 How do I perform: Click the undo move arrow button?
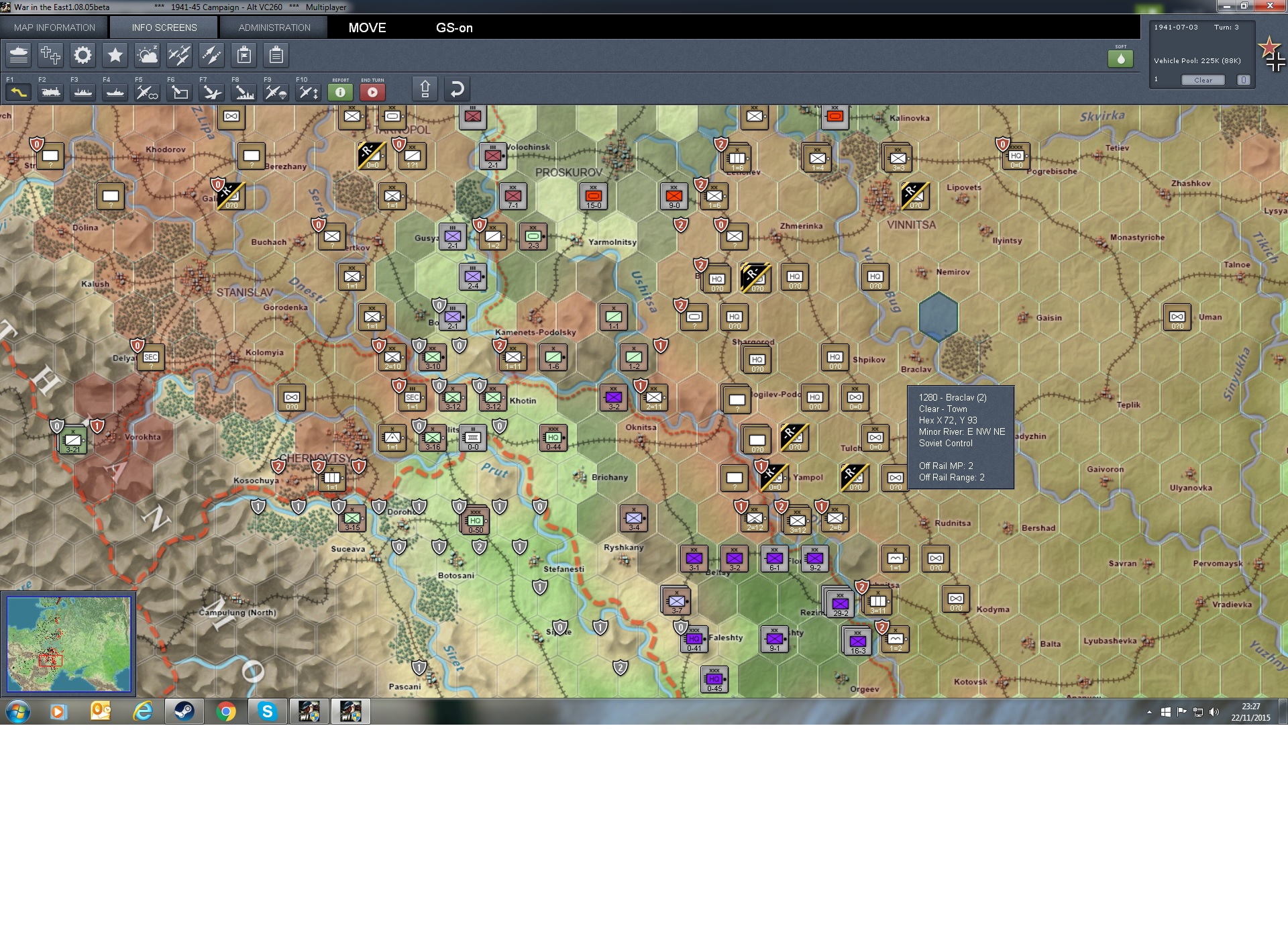pyautogui.click(x=457, y=89)
